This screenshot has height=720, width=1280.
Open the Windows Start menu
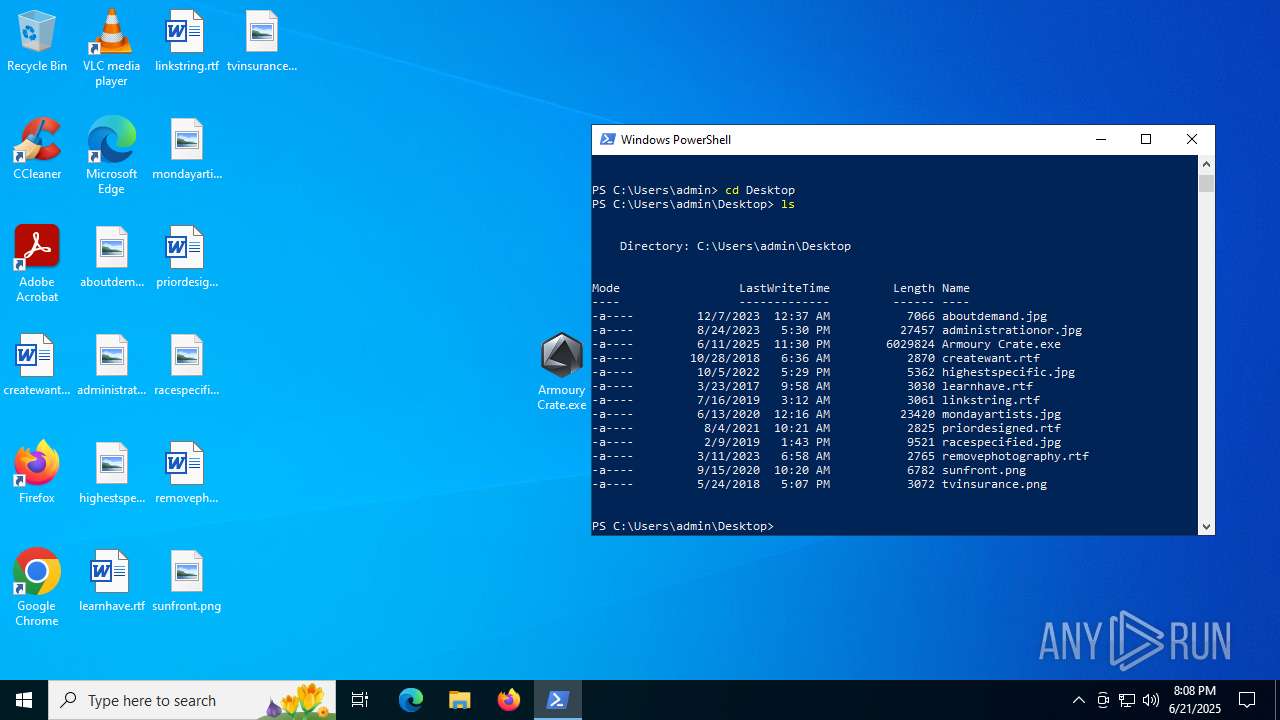tap(24, 700)
